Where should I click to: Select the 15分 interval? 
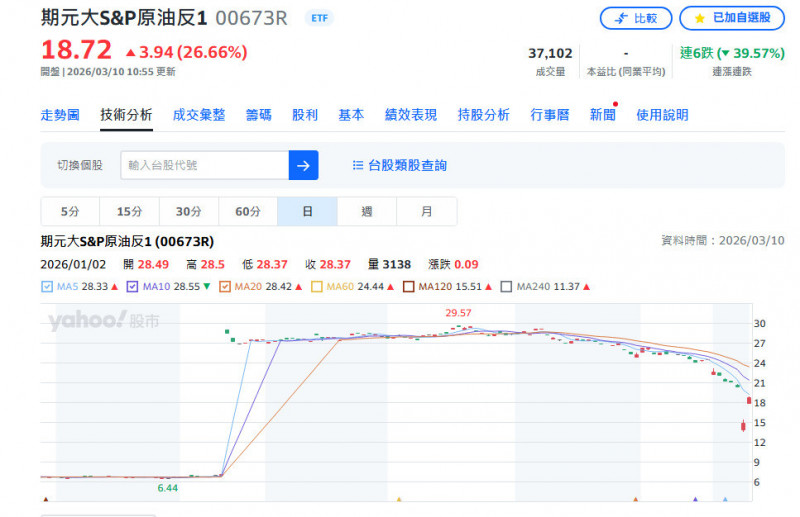[129, 211]
